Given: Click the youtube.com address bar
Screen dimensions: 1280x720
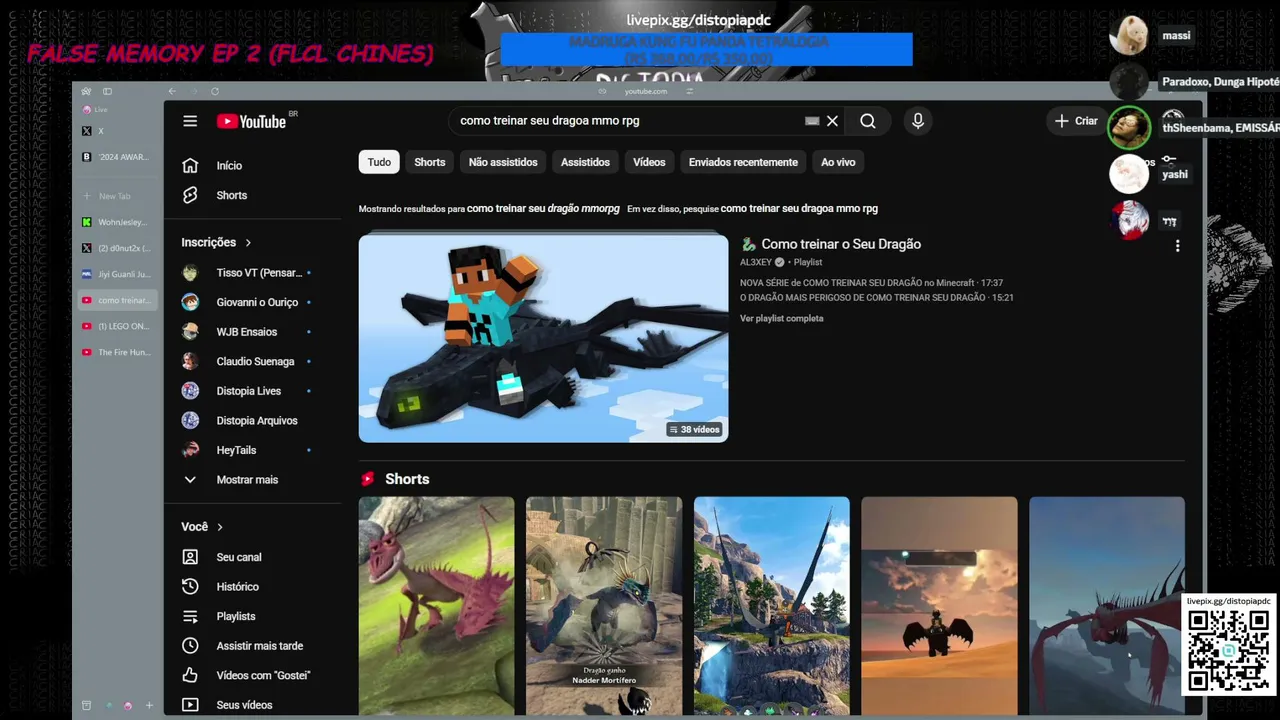Looking at the screenshot, I should 646,91.
